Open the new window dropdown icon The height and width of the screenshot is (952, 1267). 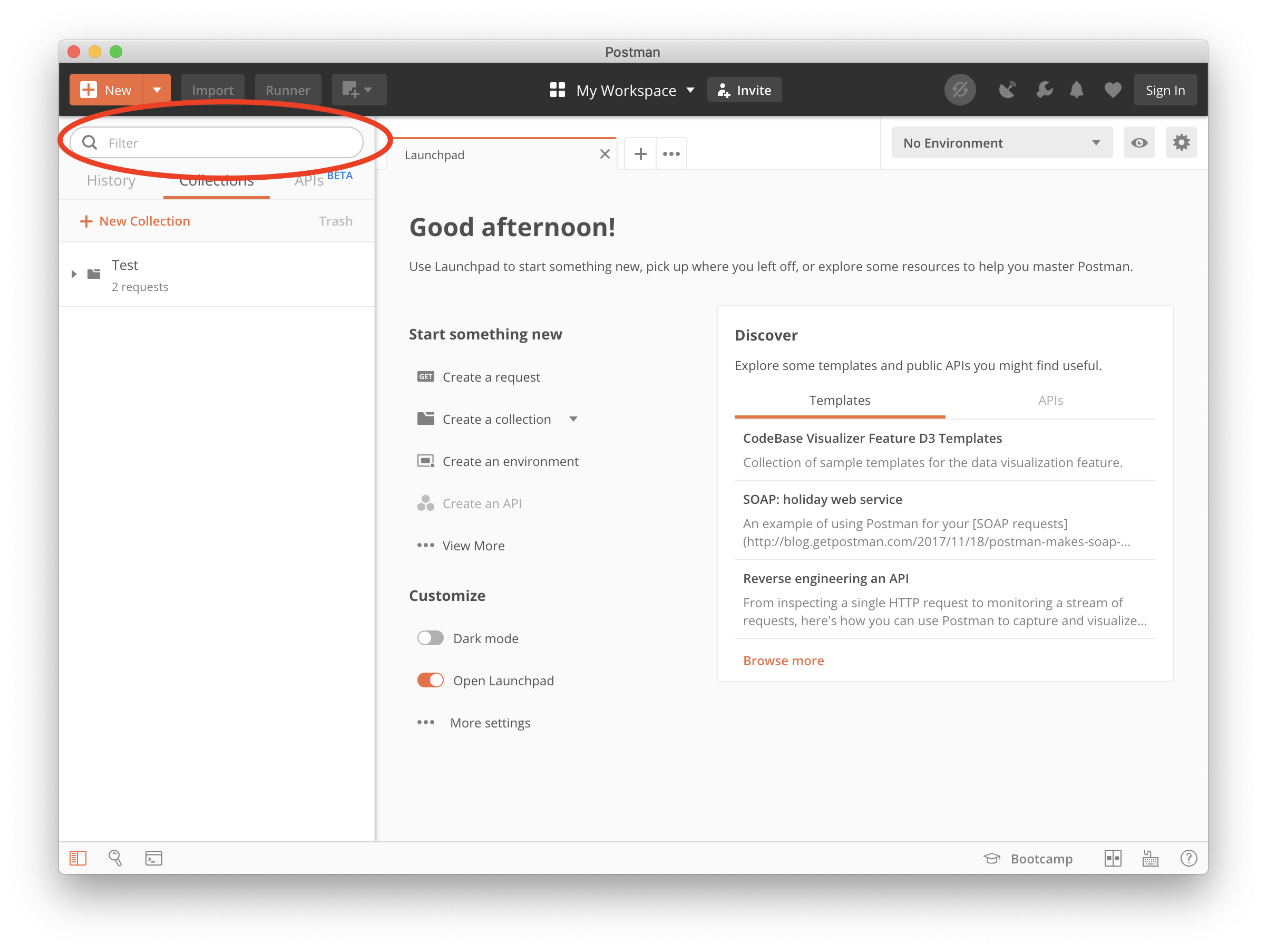(358, 90)
